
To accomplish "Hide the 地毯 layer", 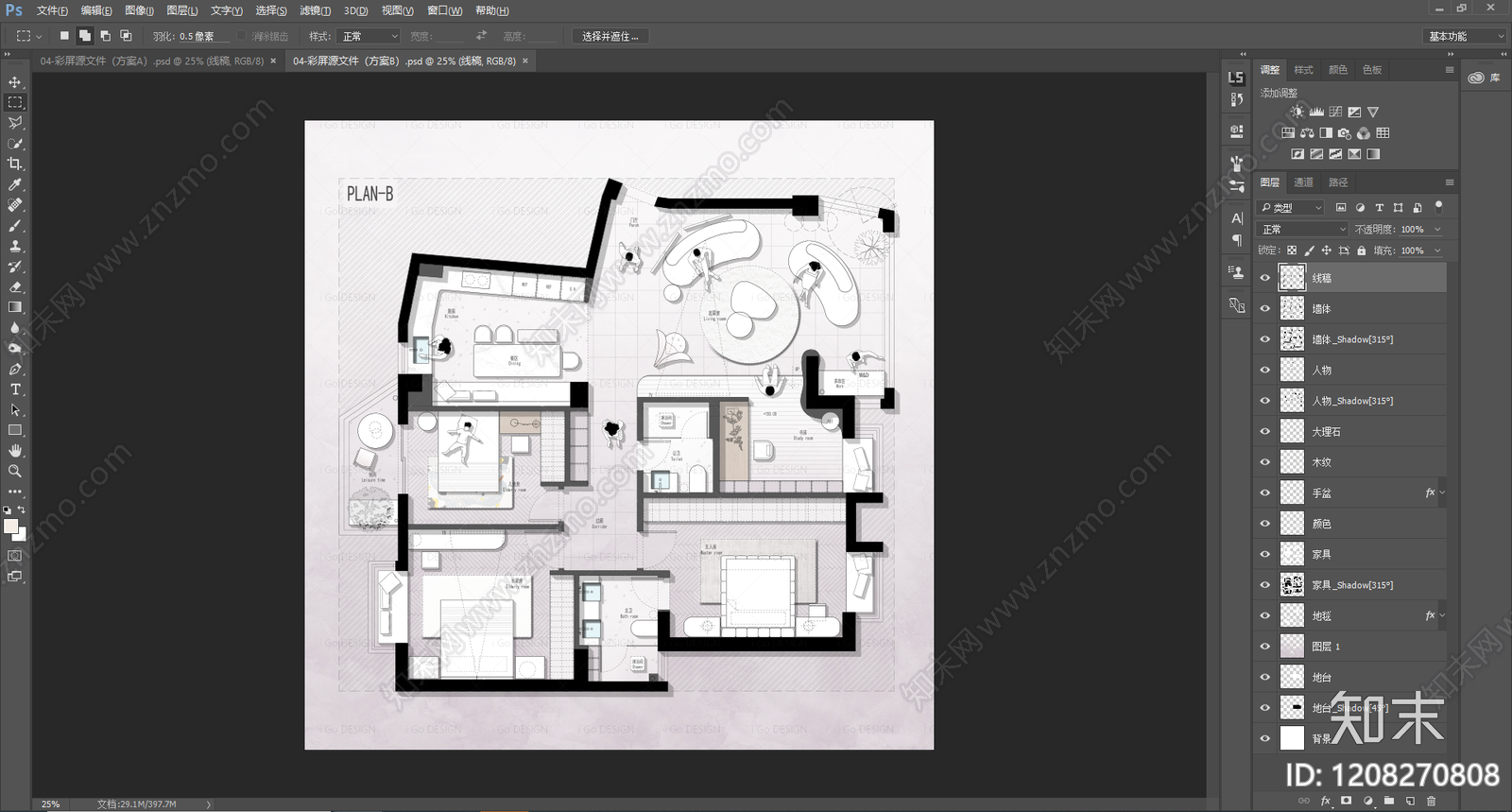I will click(1265, 615).
